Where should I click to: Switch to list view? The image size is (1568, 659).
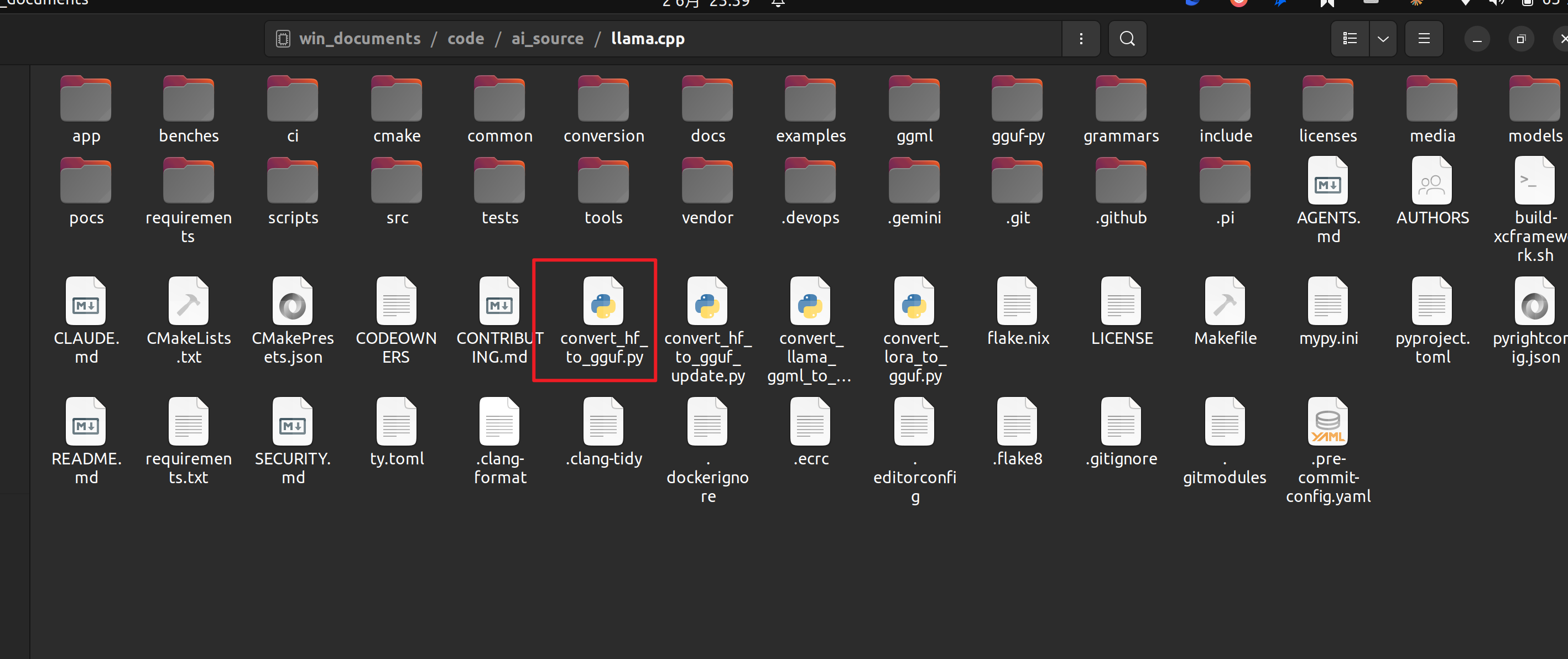[1350, 38]
